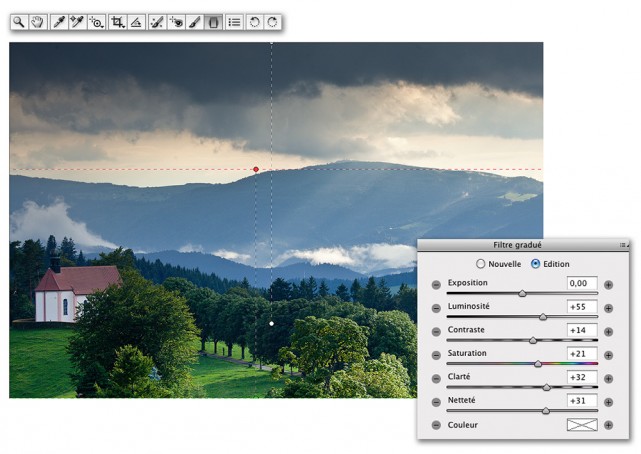The width and height of the screenshot is (641, 454).
Task: Open the Couleur color swatch
Action: 582,425
